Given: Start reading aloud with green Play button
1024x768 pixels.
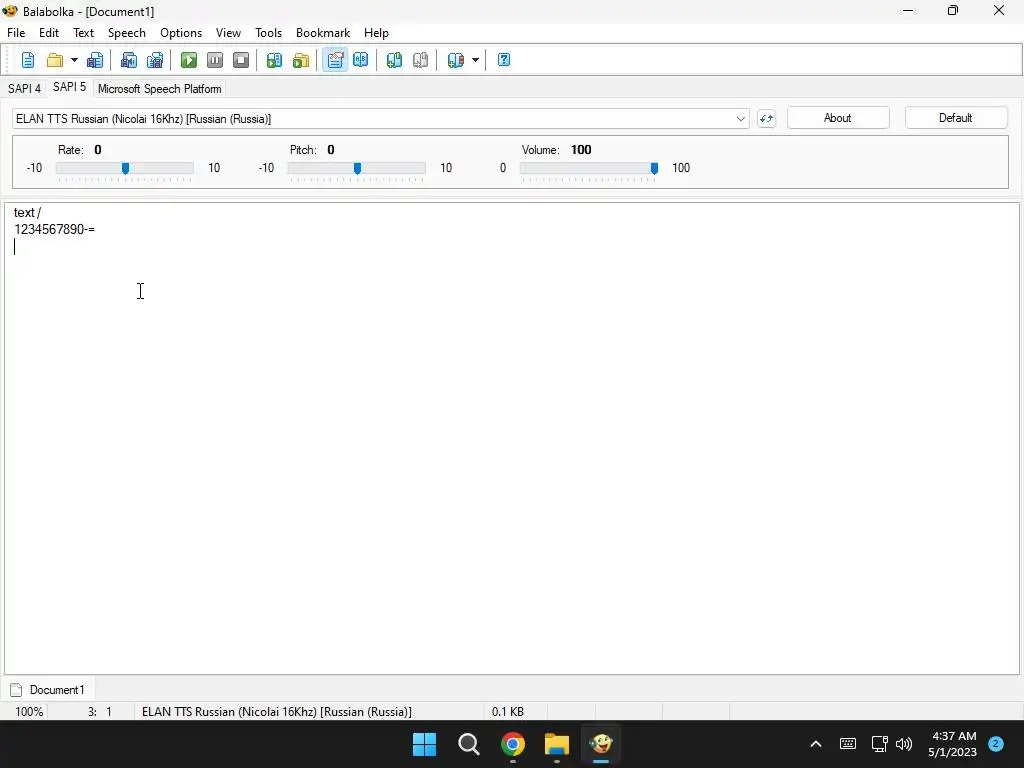Looking at the screenshot, I should [189, 60].
